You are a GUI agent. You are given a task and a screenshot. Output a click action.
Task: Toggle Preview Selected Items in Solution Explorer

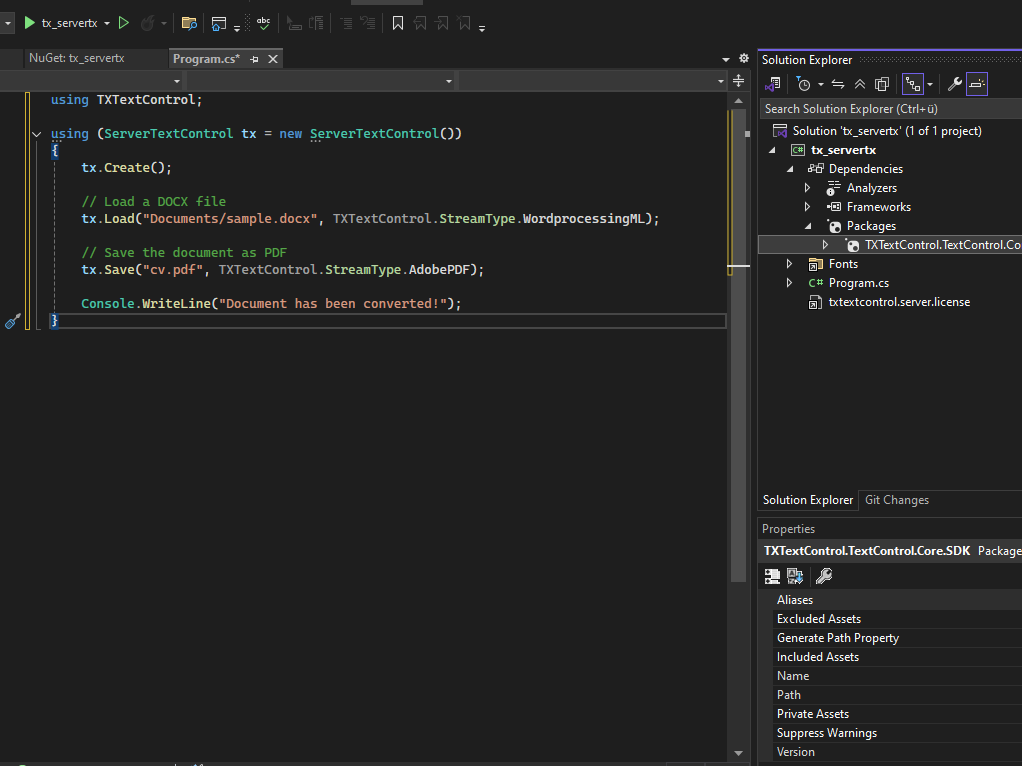pos(977,84)
